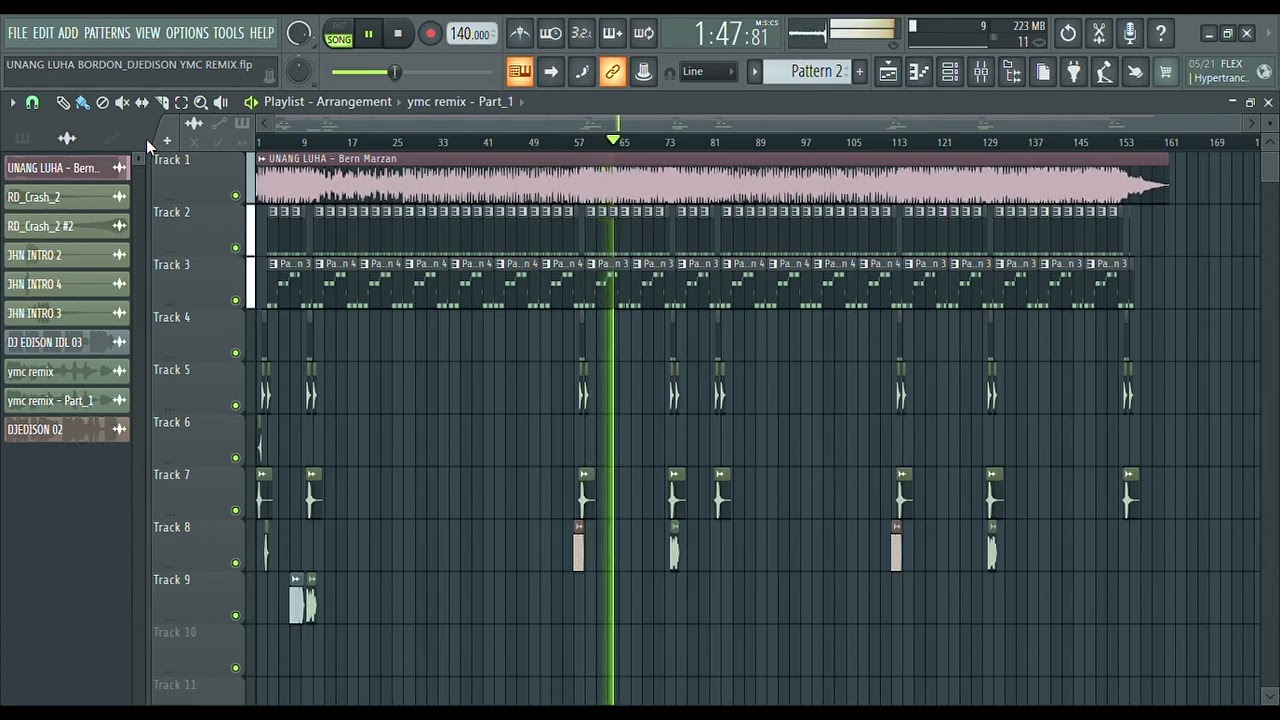Add new pattern with plus button
Viewport: 1280px width, 720px height.
click(x=859, y=72)
